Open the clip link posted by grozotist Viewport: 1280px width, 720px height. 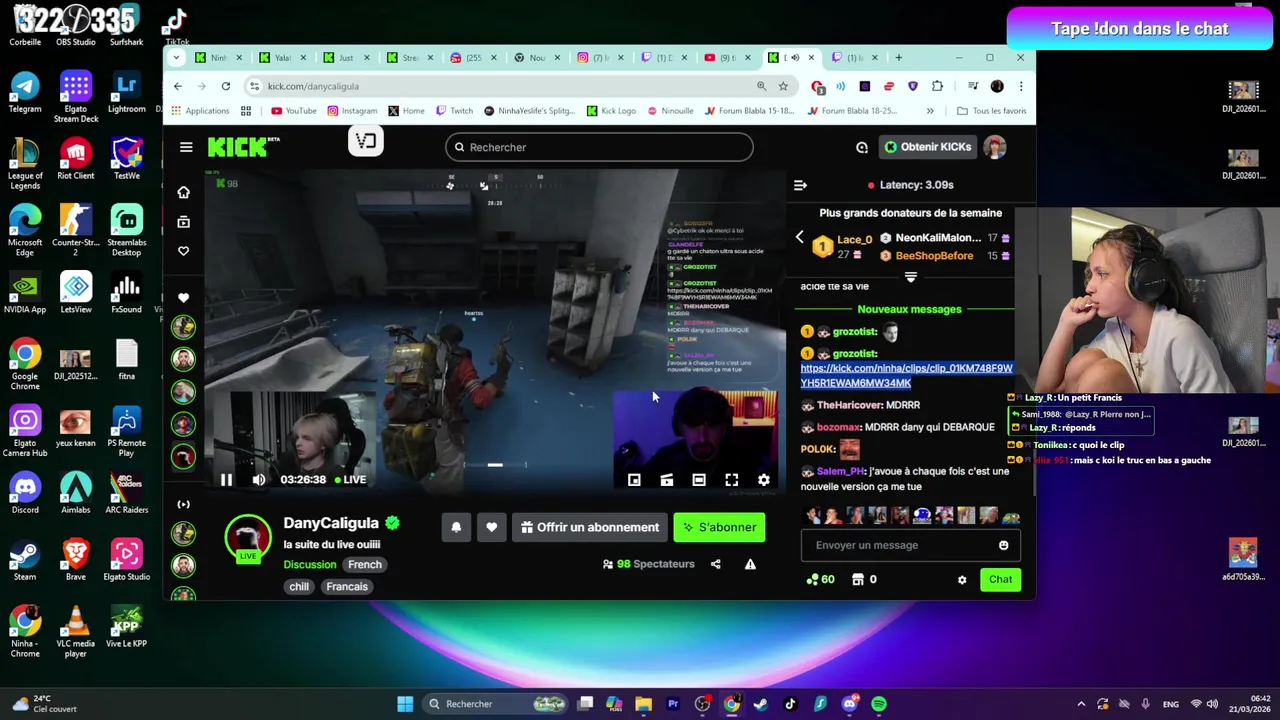click(x=906, y=375)
